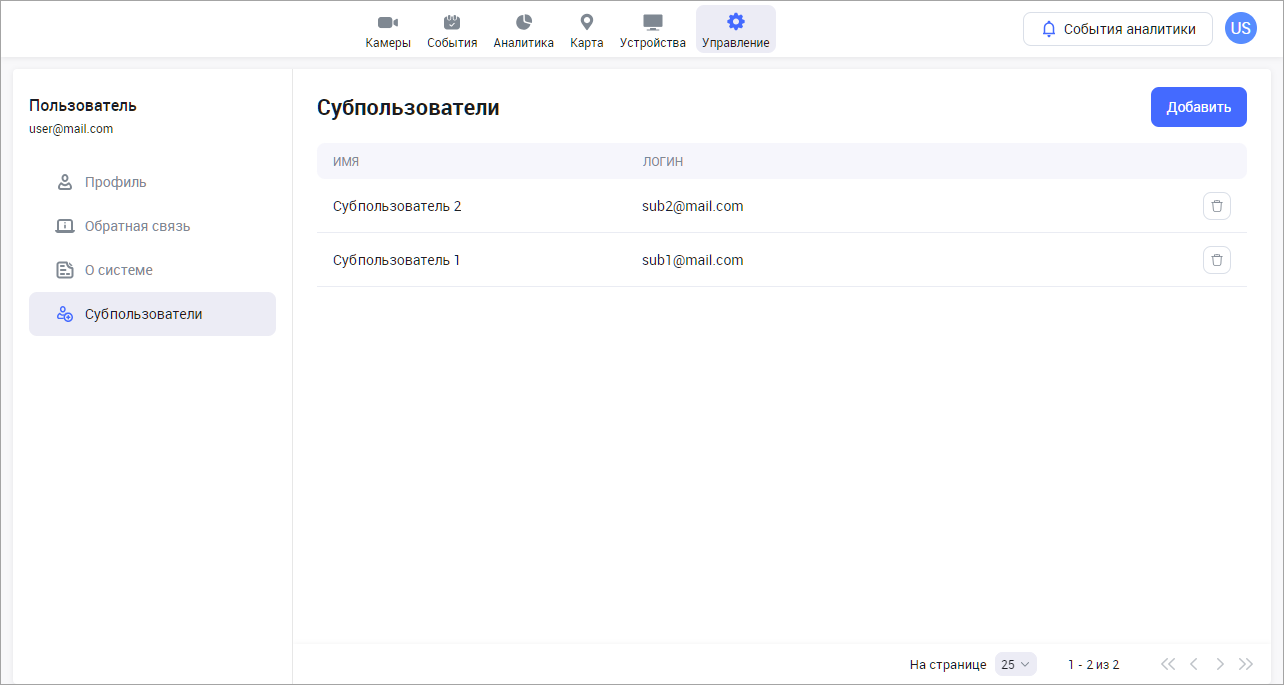Open Обратная связь in the sidebar
The width and height of the screenshot is (1284, 685).
click(137, 226)
